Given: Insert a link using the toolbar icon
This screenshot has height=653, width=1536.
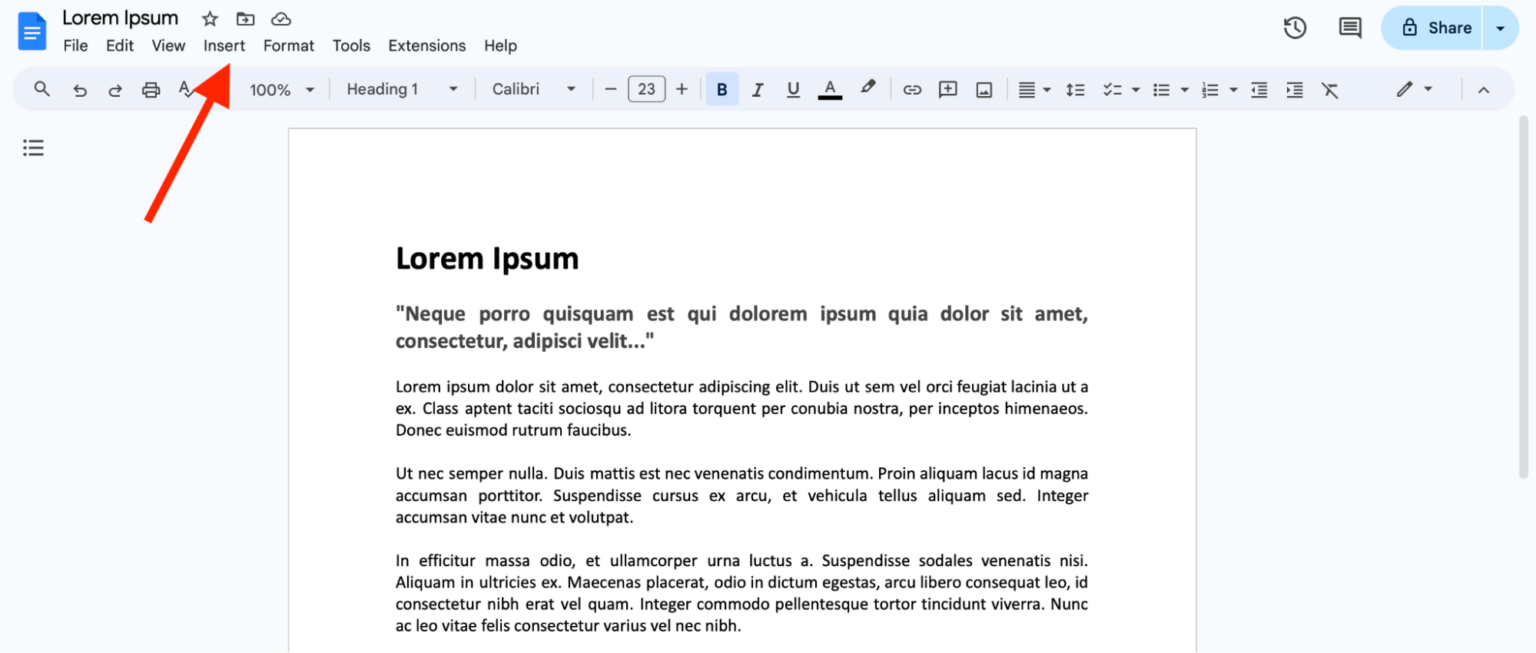Looking at the screenshot, I should coord(912,89).
